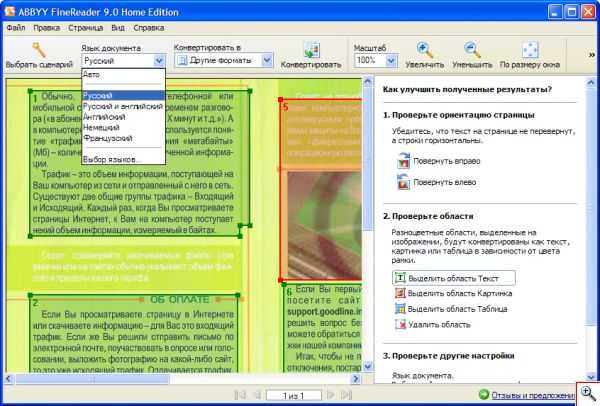Click the Выбрать сценарий wand icon

[x=39, y=50]
